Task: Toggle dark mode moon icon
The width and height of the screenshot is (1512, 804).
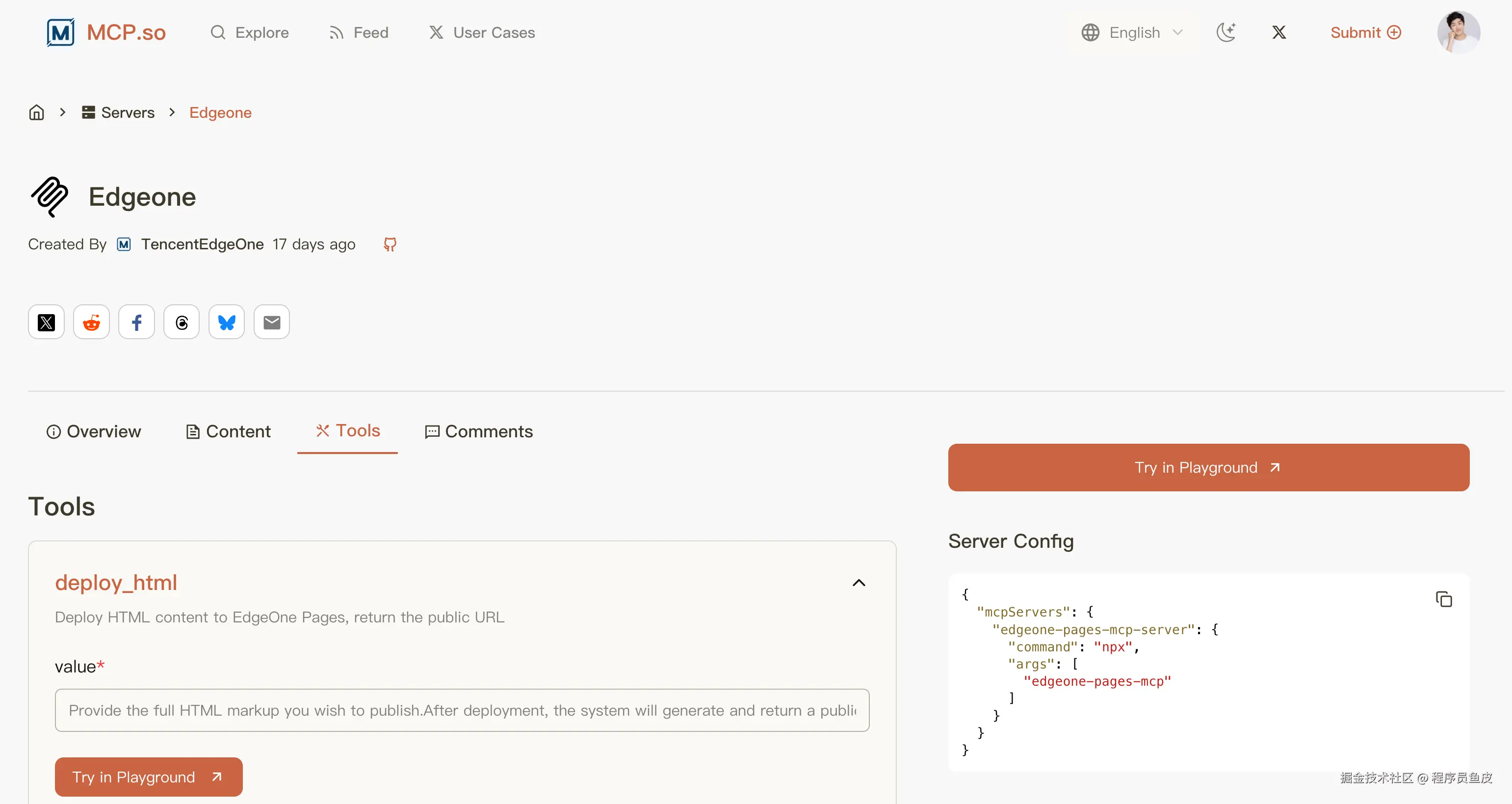Action: point(1226,32)
